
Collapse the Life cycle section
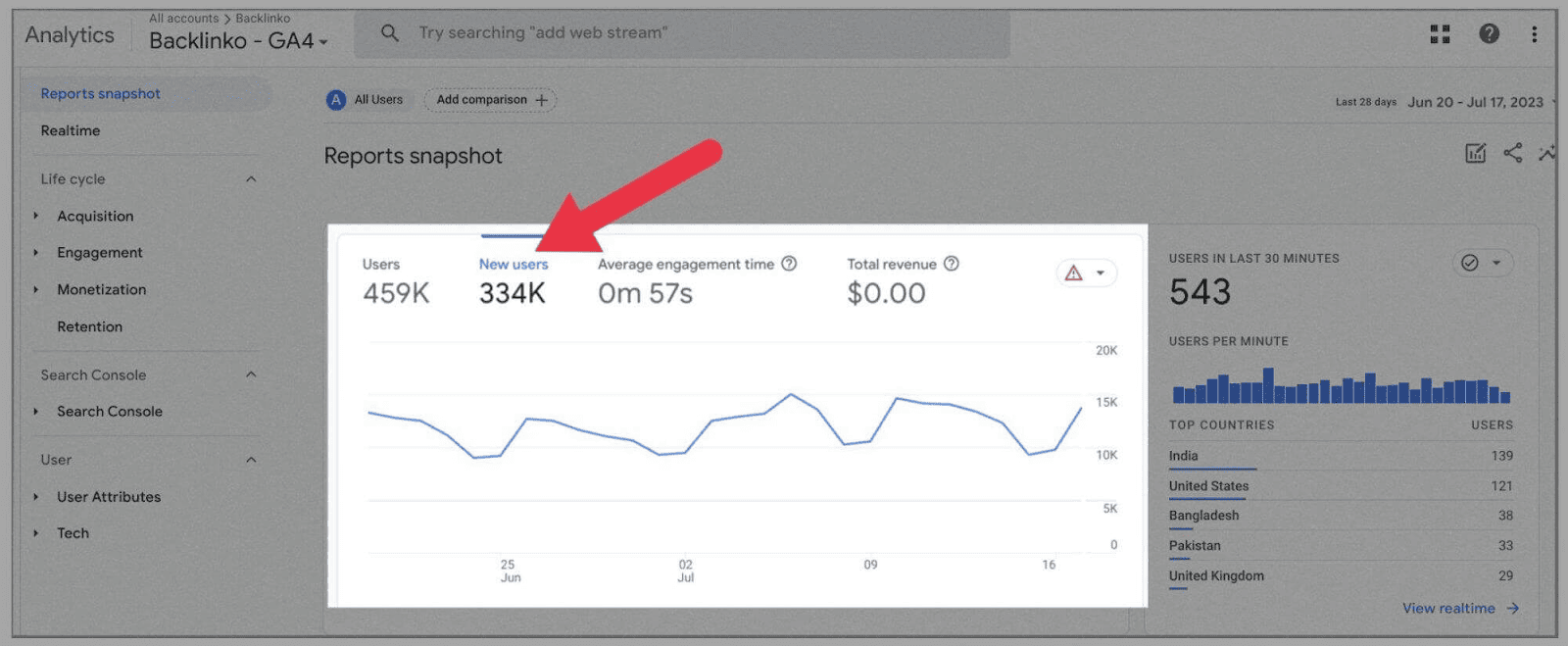(x=251, y=179)
